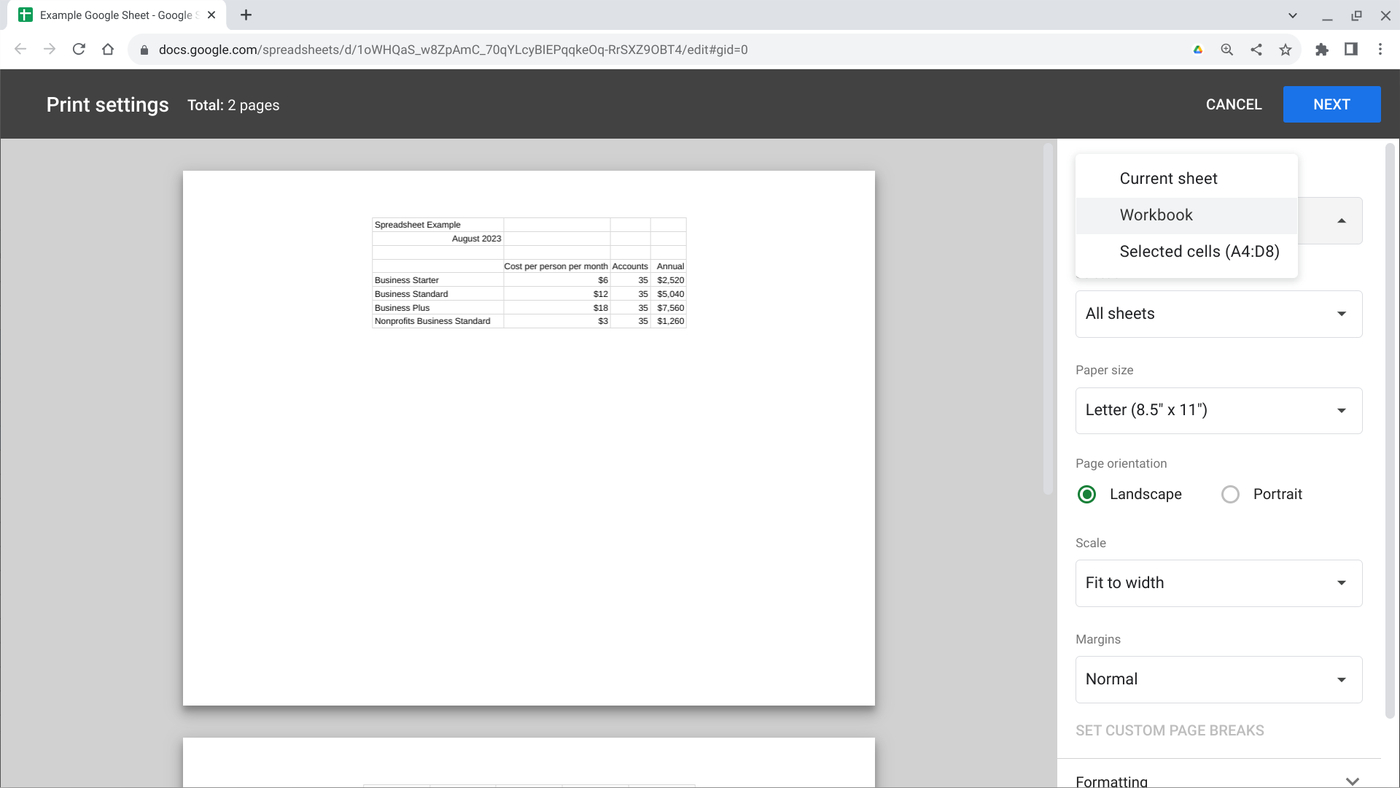Screen dimensions: 1400x788
Task: Click the zoom magnifier icon in address bar
Action: point(1226,49)
